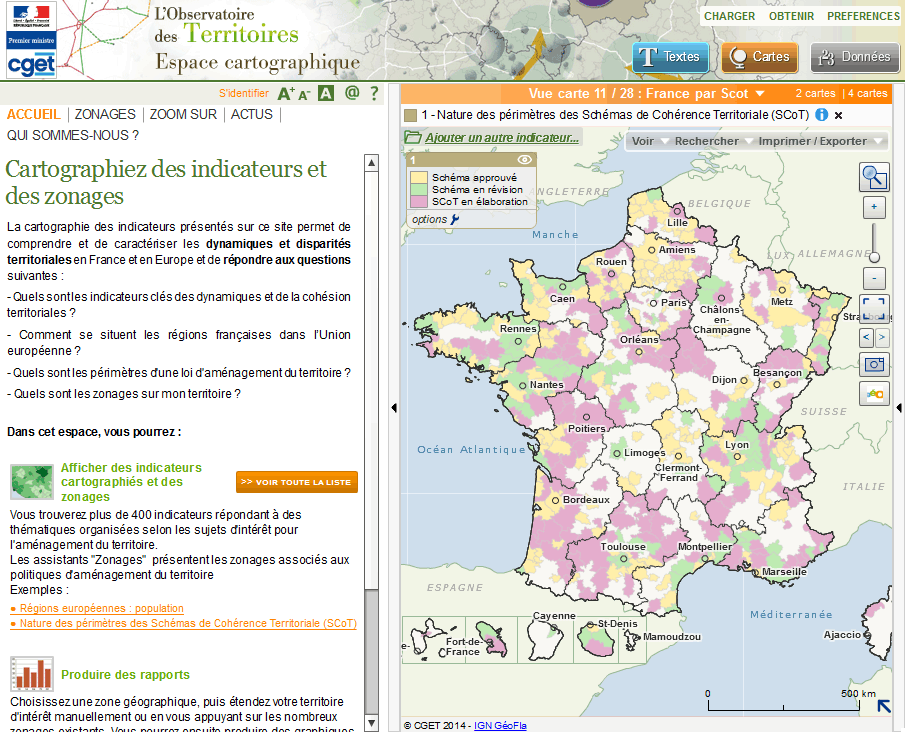Open QUI SOMMES-NOUS ? page
The height and width of the screenshot is (732, 905).
pyautogui.click(x=73, y=135)
